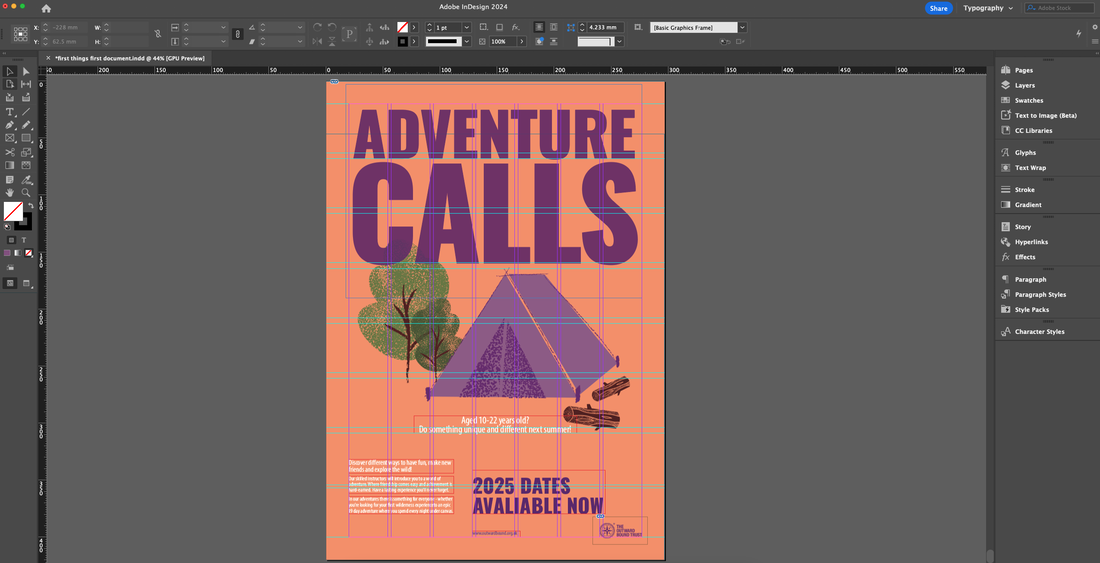The image size is (1100, 563).
Task: Click the 4.233 mm corner size field
Action: (x=605, y=27)
